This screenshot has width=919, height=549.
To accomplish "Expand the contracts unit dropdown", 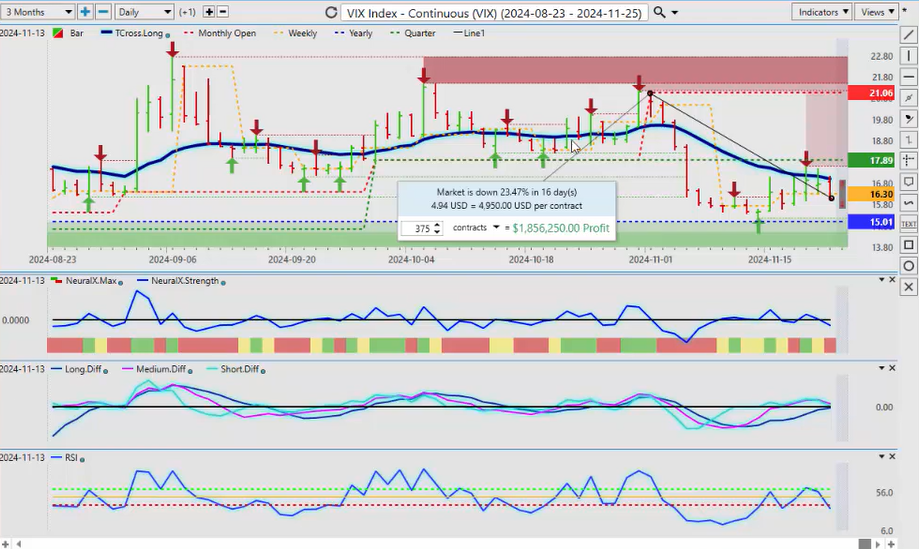I will click(x=476, y=228).
